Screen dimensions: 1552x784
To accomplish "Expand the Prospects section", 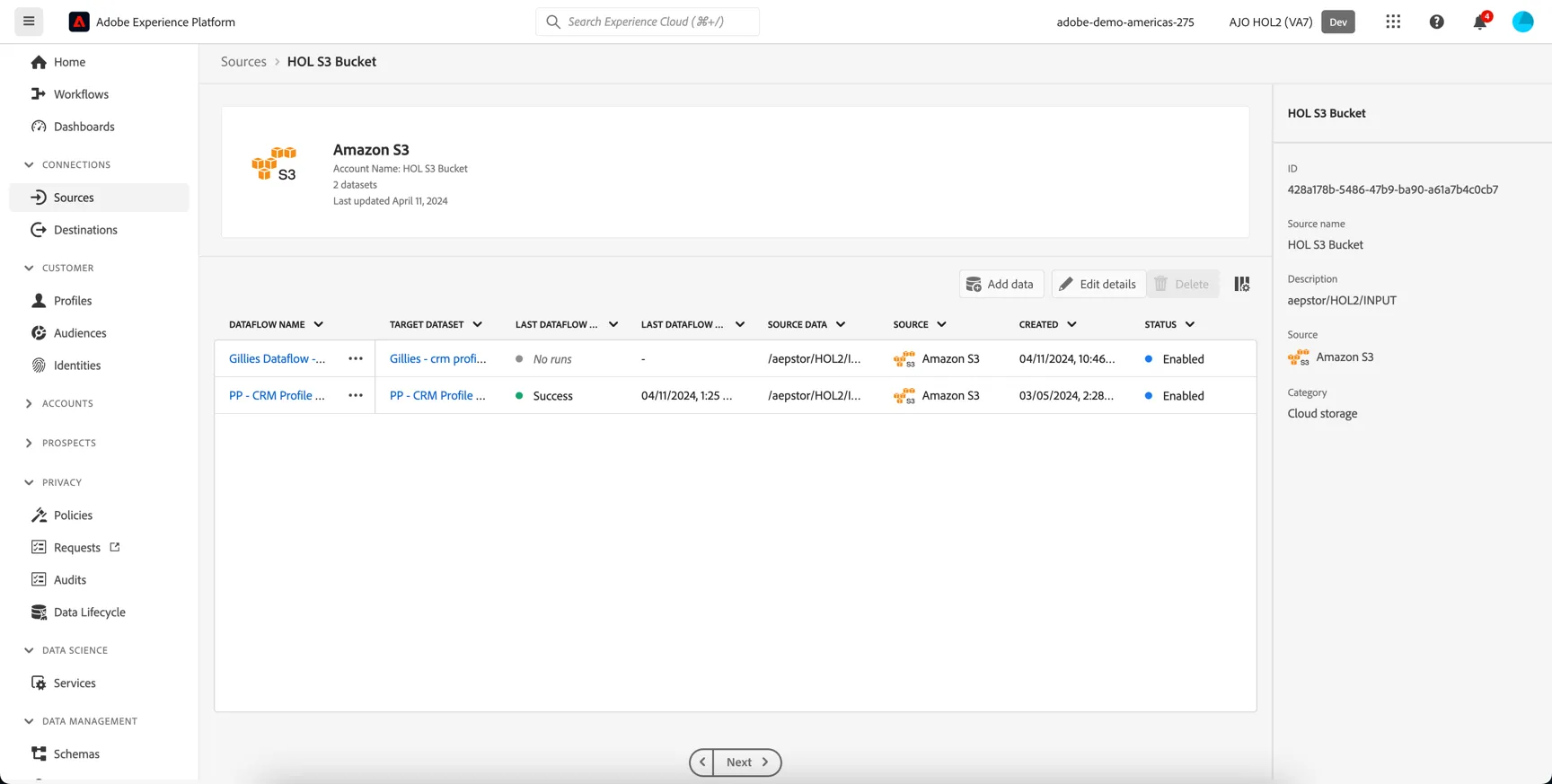I will tap(29, 444).
